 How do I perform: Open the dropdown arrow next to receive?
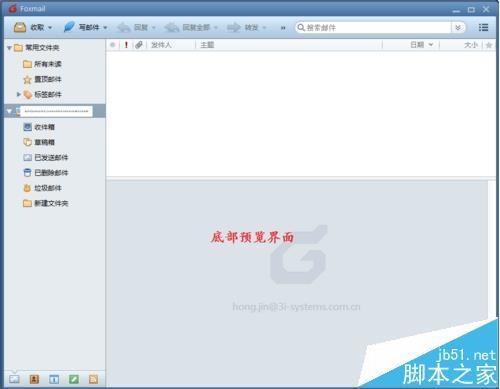pos(50,28)
